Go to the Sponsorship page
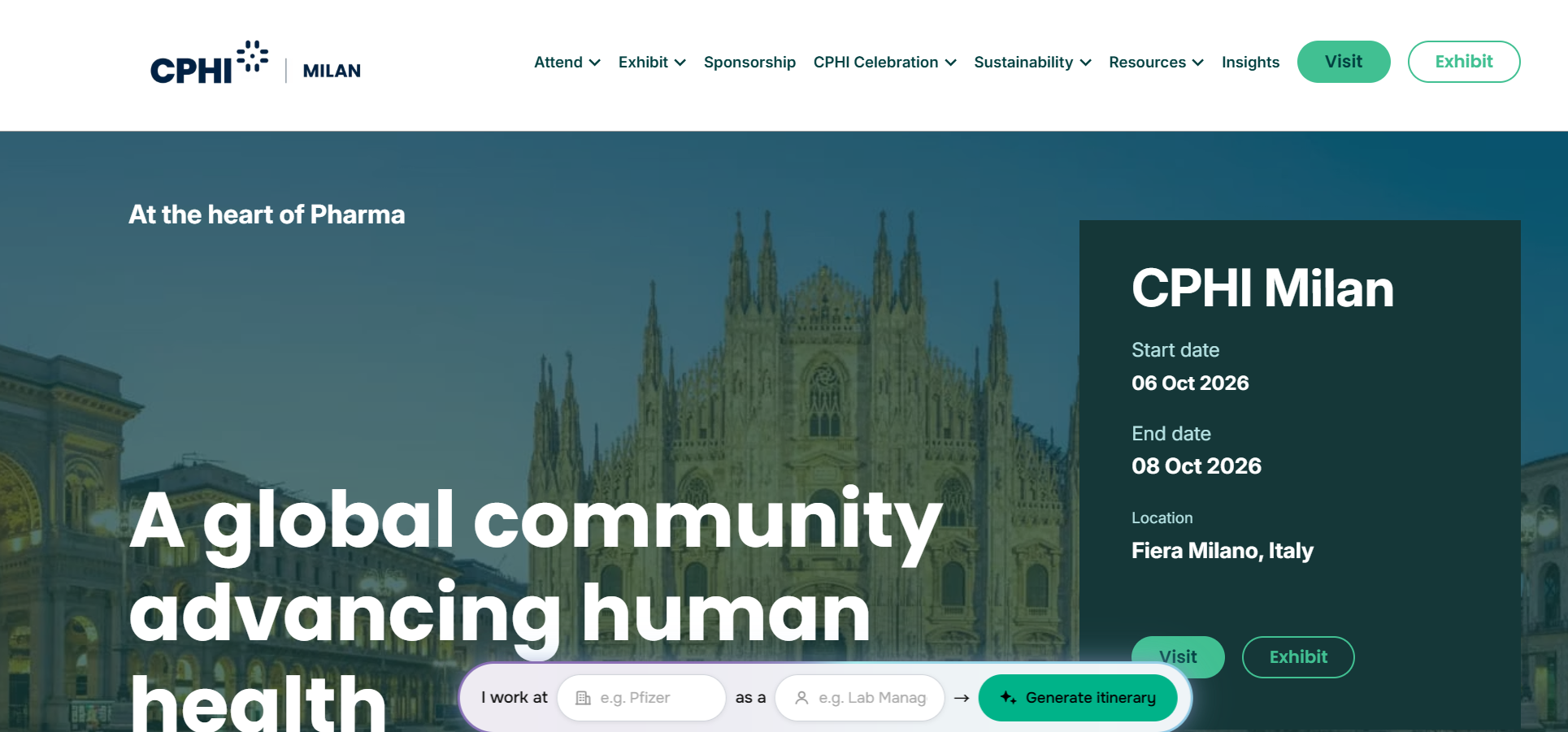Image resolution: width=1568 pixels, height=732 pixels. coord(749,63)
